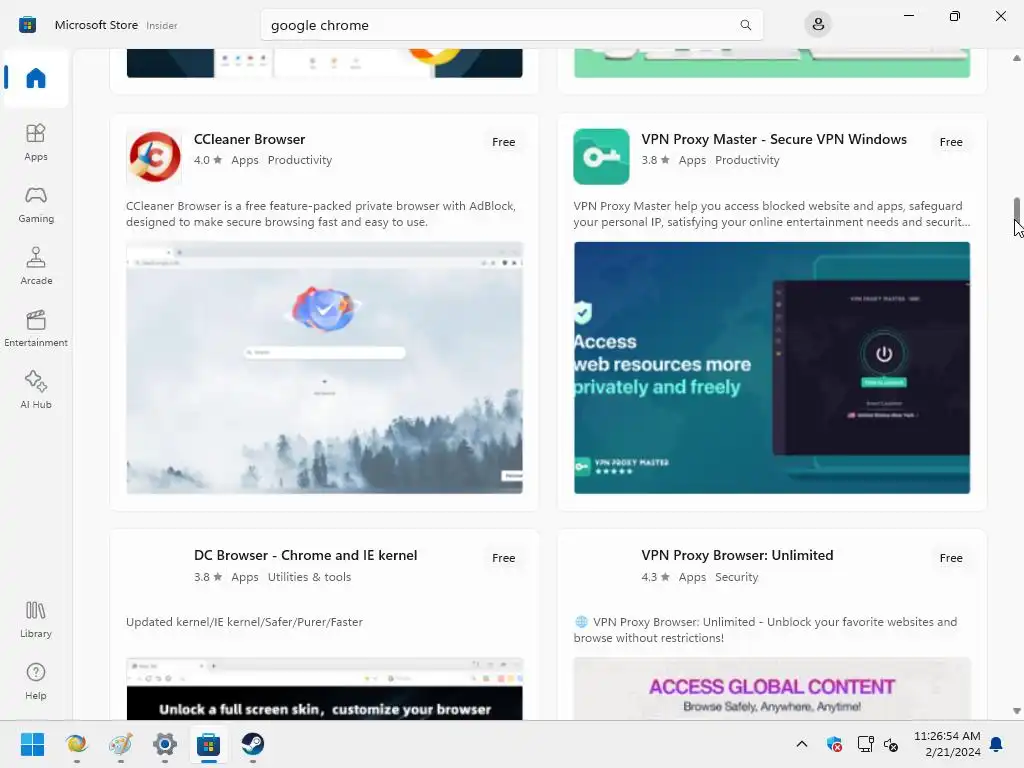Click the Microsoft Store logo icon
The height and width of the screenshot is (768, 1024).
[27, 25]
